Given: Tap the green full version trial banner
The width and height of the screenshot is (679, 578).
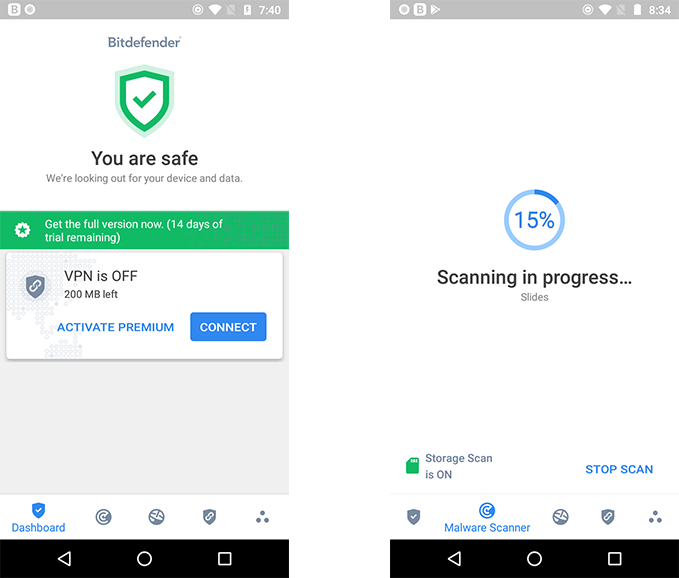Looking at the screenshot, I should point(144,230).
